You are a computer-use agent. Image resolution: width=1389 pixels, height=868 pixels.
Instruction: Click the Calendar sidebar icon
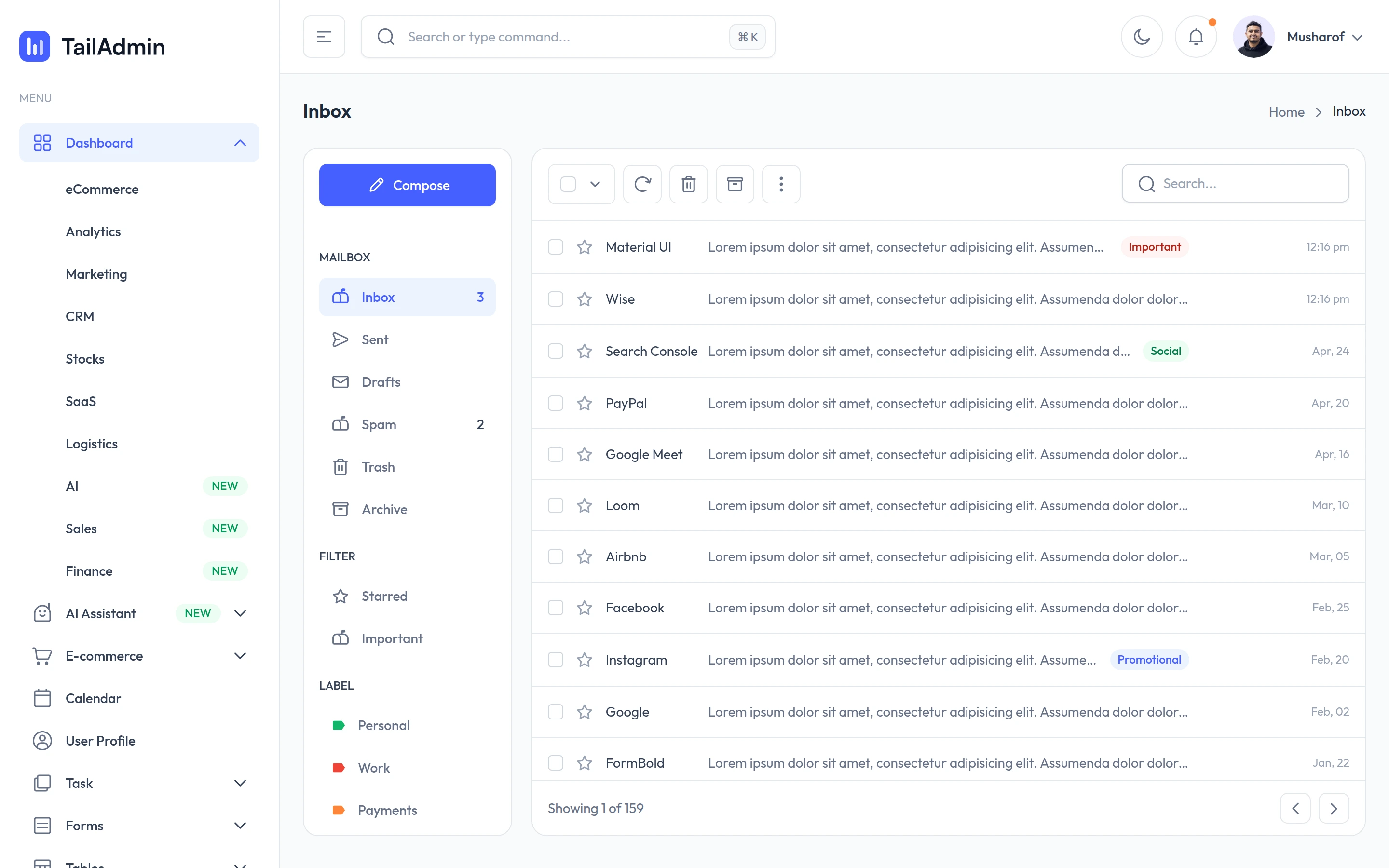[42, 698]
